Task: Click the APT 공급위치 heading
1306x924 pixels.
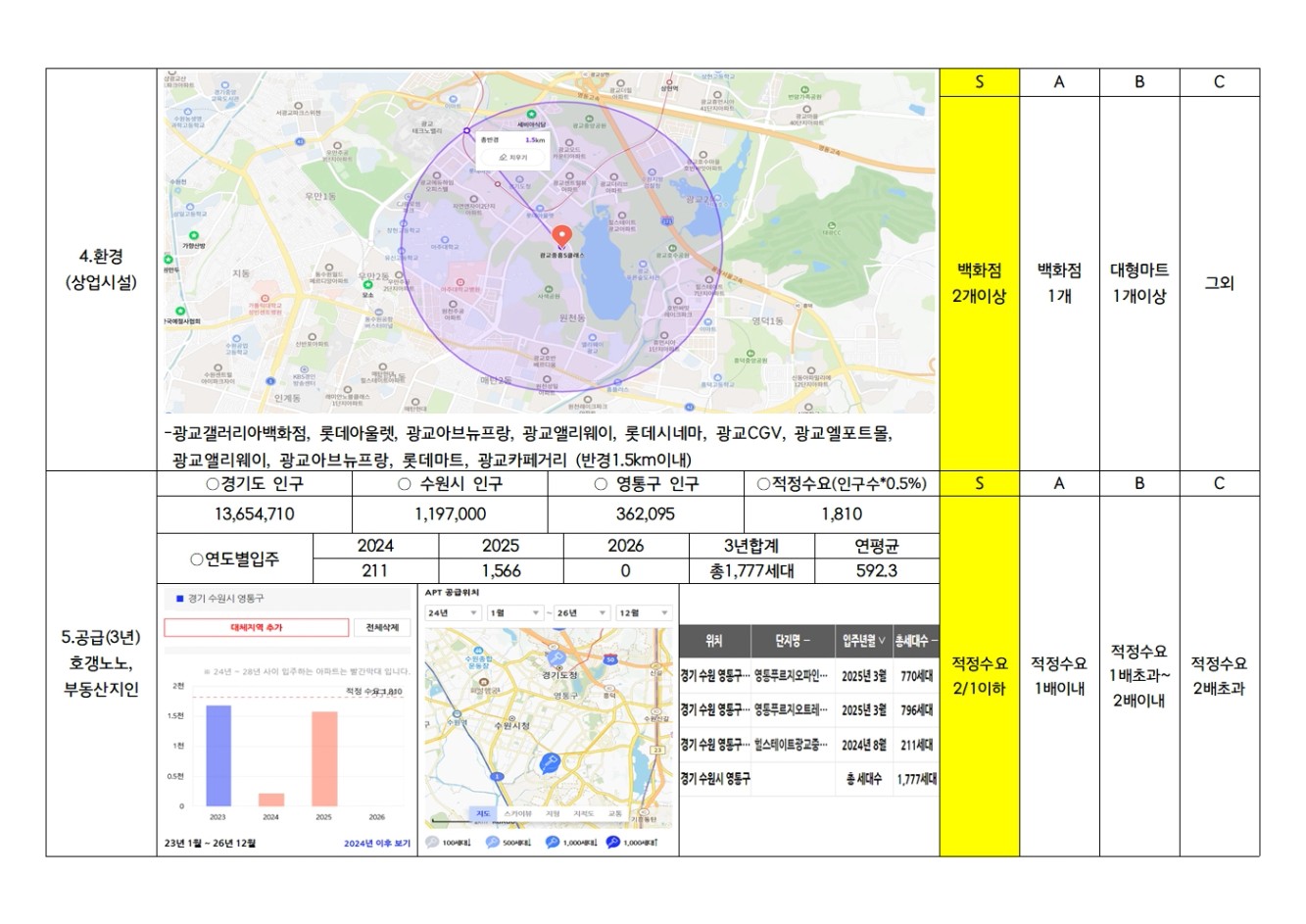Action: [453, 593]
